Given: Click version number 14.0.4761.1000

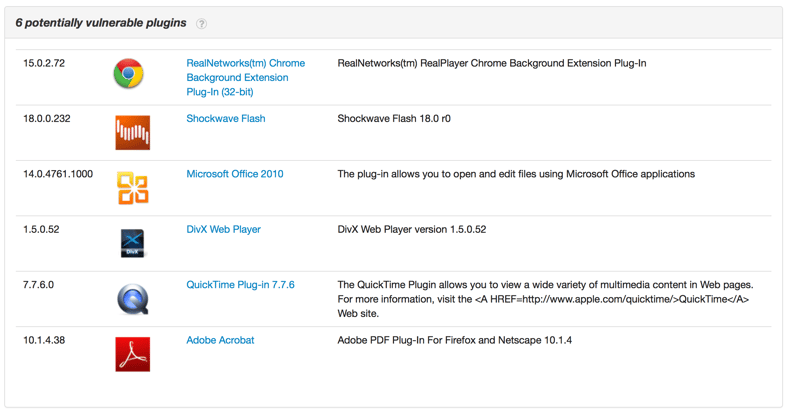Looking at the screenshot, I should point(58,174).
